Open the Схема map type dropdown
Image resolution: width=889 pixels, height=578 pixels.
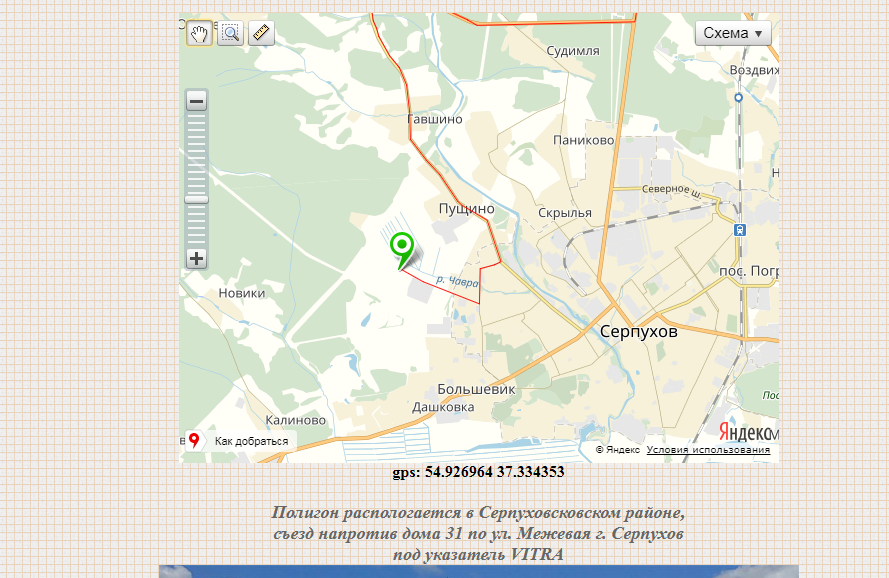(733, 33)
